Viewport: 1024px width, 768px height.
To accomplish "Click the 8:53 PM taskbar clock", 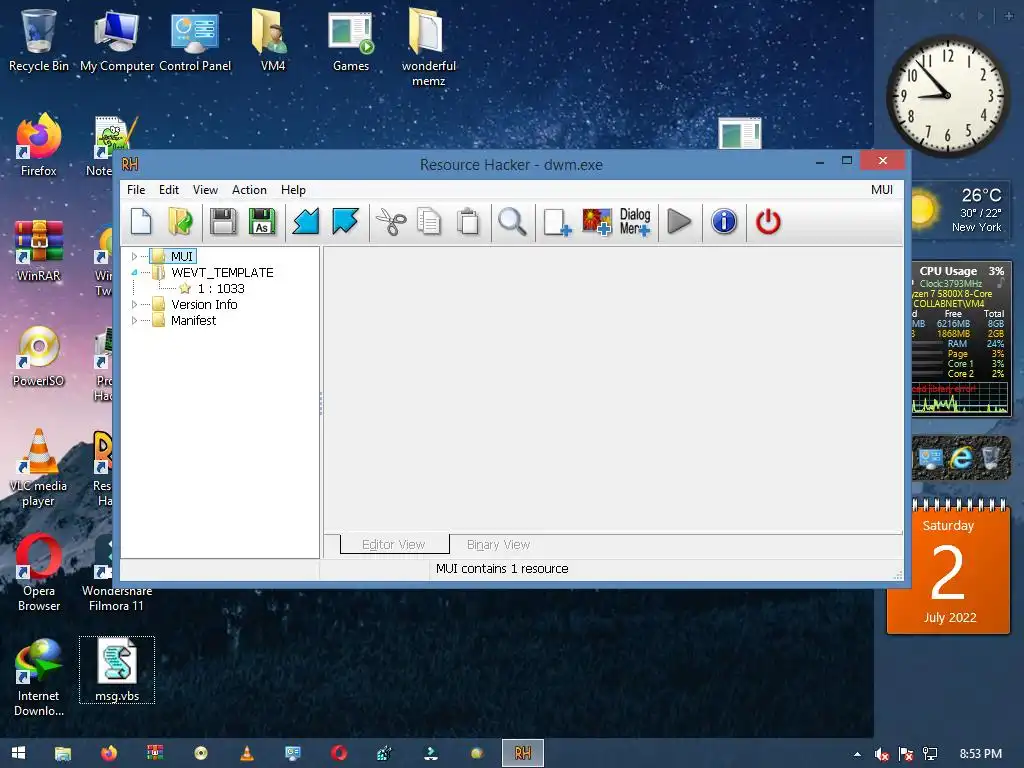I will tap(980, 754).
